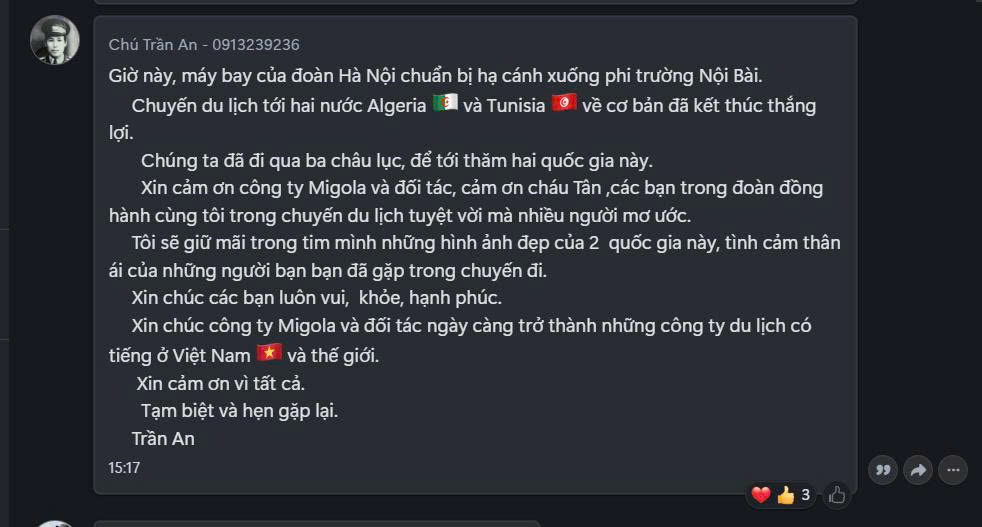The height and width of the screenshot is (527, 982).
Task: Click the Algeria flag emoji in the message
Action: coord(445,103)
